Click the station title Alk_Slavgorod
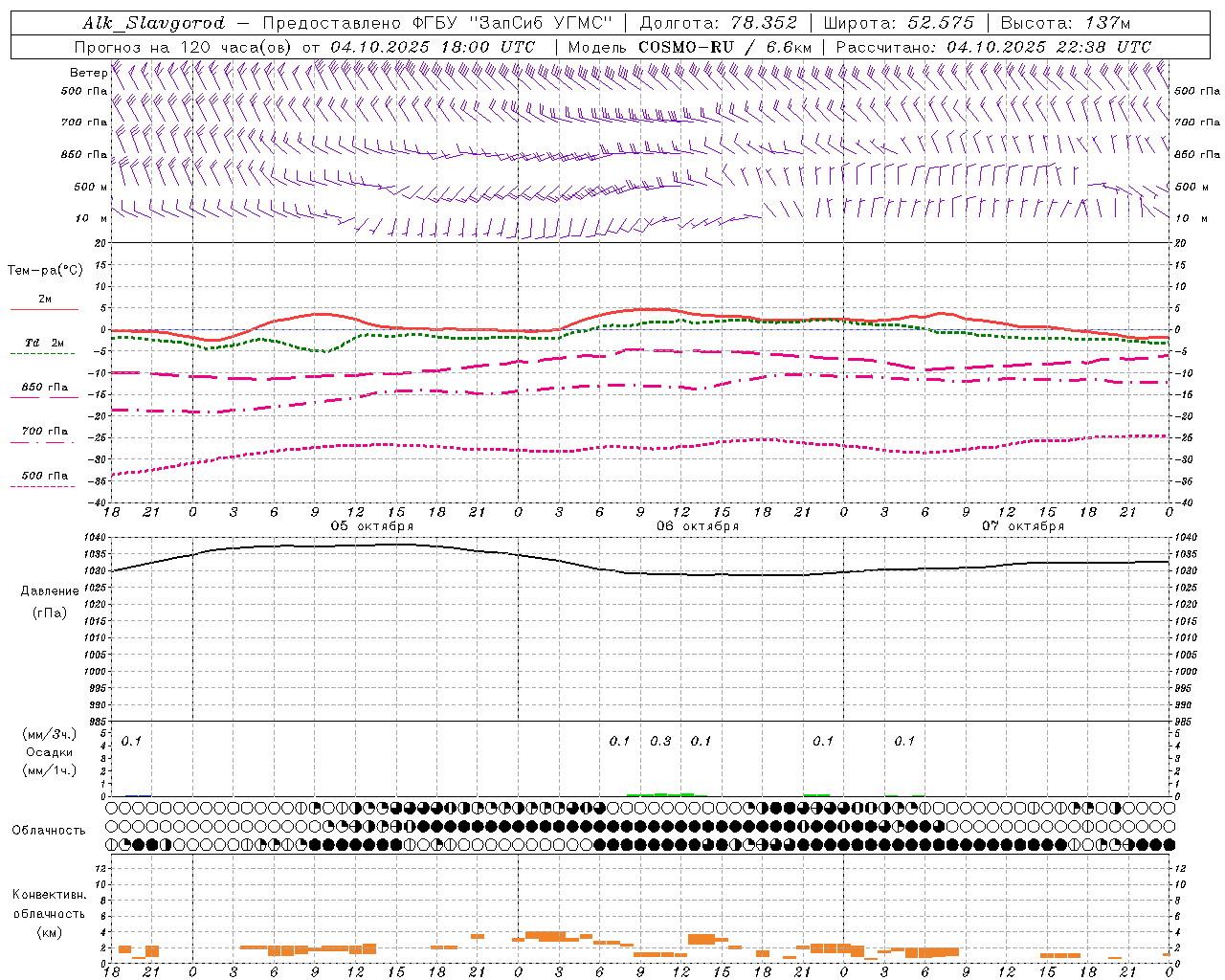Screen dimensions: 1225x980 click(154, 23)
